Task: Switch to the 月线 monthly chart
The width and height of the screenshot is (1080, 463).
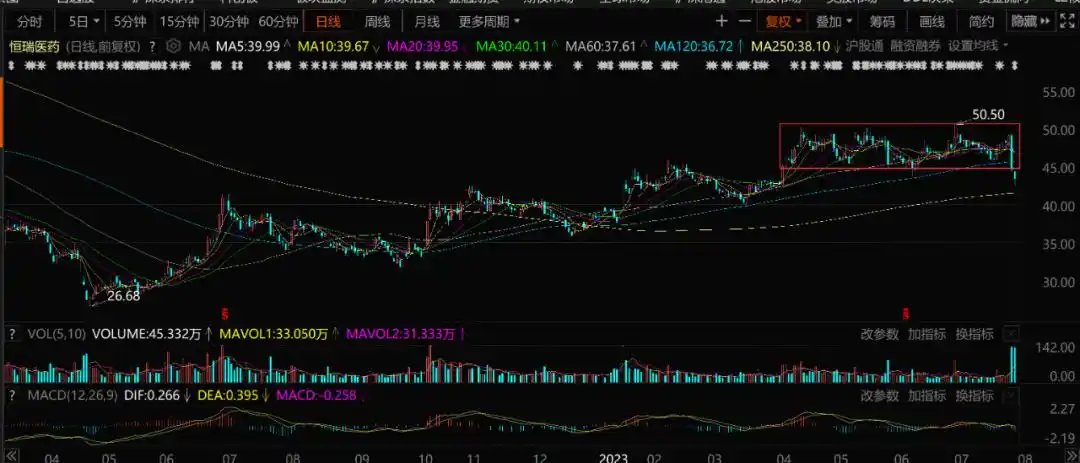Action: pos(427,22)
